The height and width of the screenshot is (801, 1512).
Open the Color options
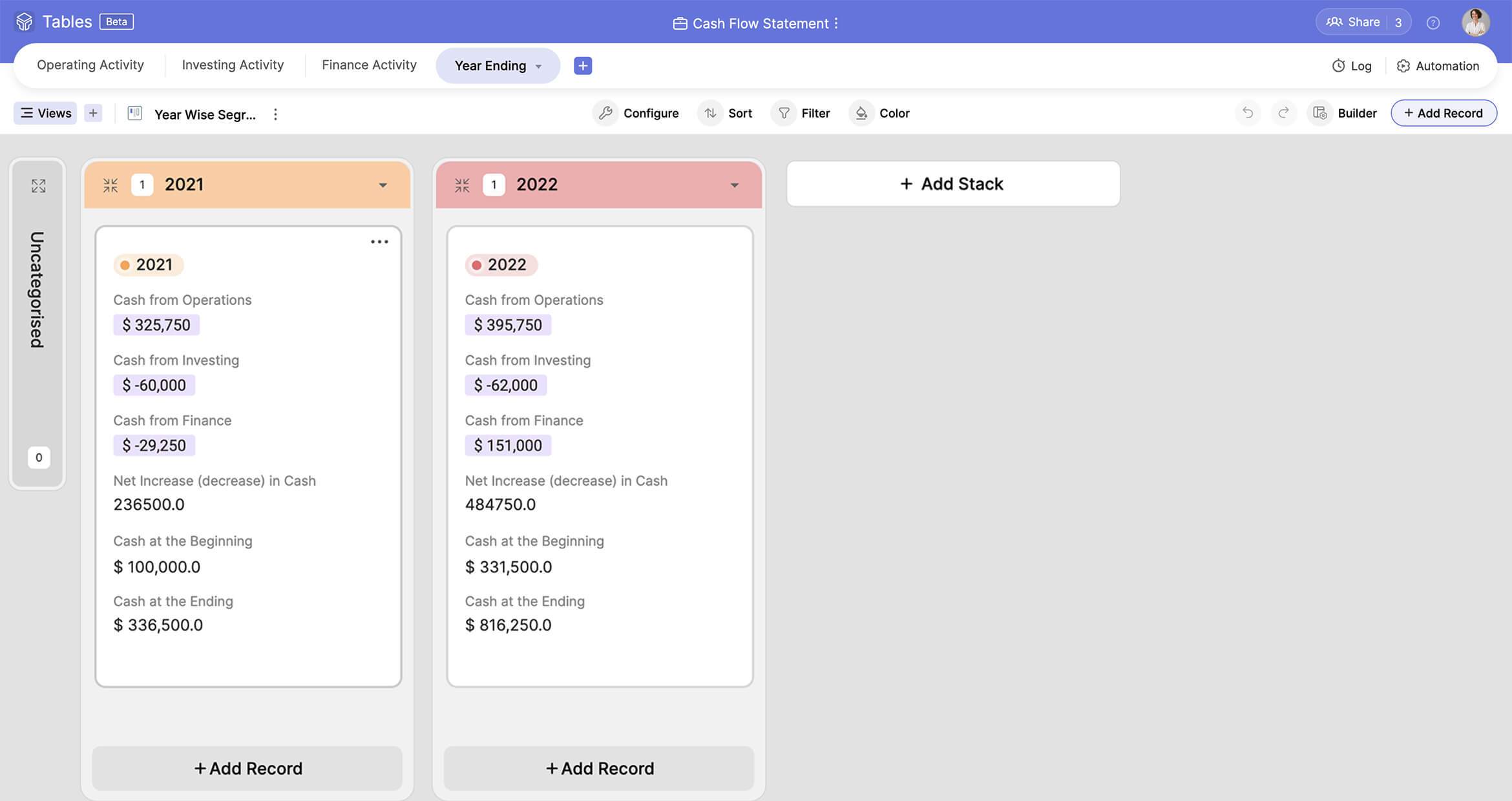coord(880,113)
